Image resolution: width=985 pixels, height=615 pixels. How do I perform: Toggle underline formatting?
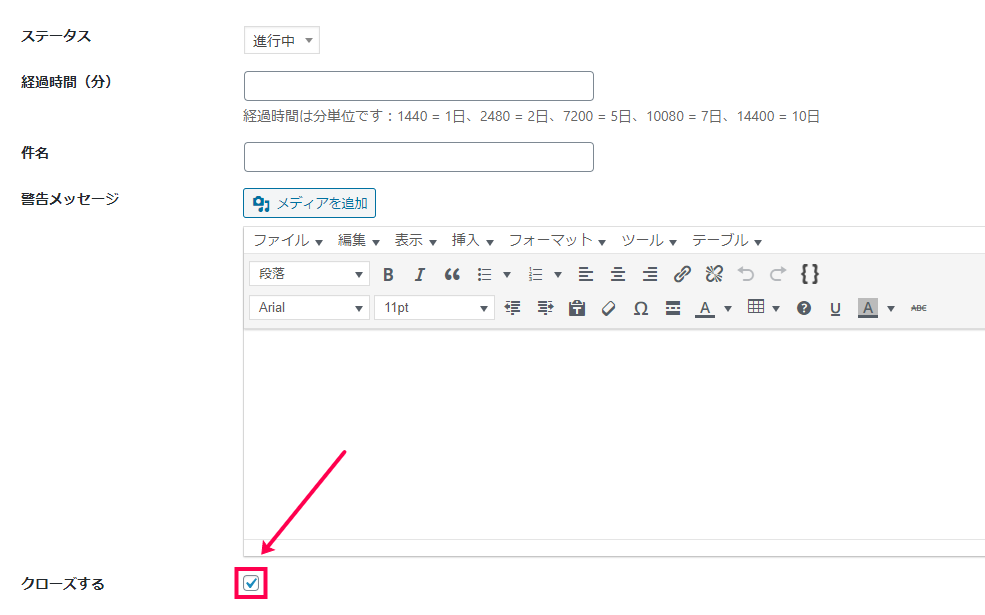pyautogui.click(x=835, y=308)
